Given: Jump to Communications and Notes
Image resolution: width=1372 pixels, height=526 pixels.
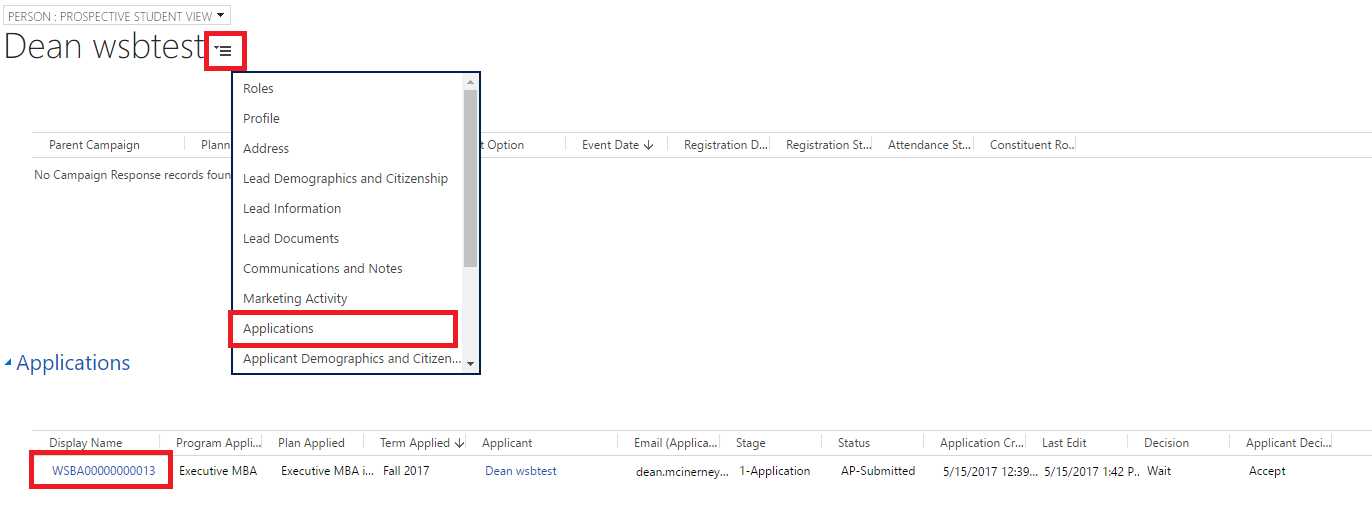Looking at the screenshot, I should click(322, 269).
